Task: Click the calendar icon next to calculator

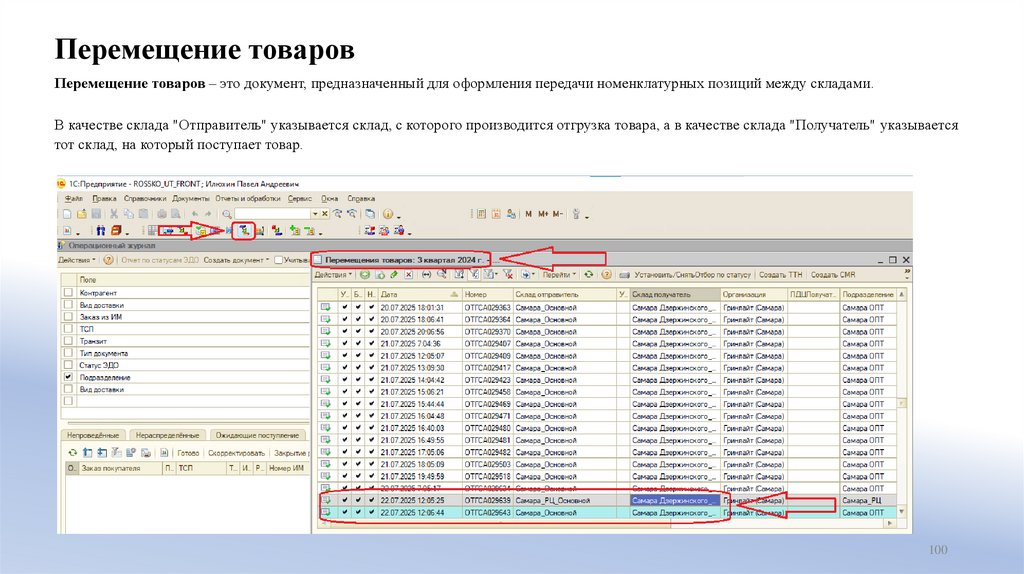Action: (x=496, y=214)
